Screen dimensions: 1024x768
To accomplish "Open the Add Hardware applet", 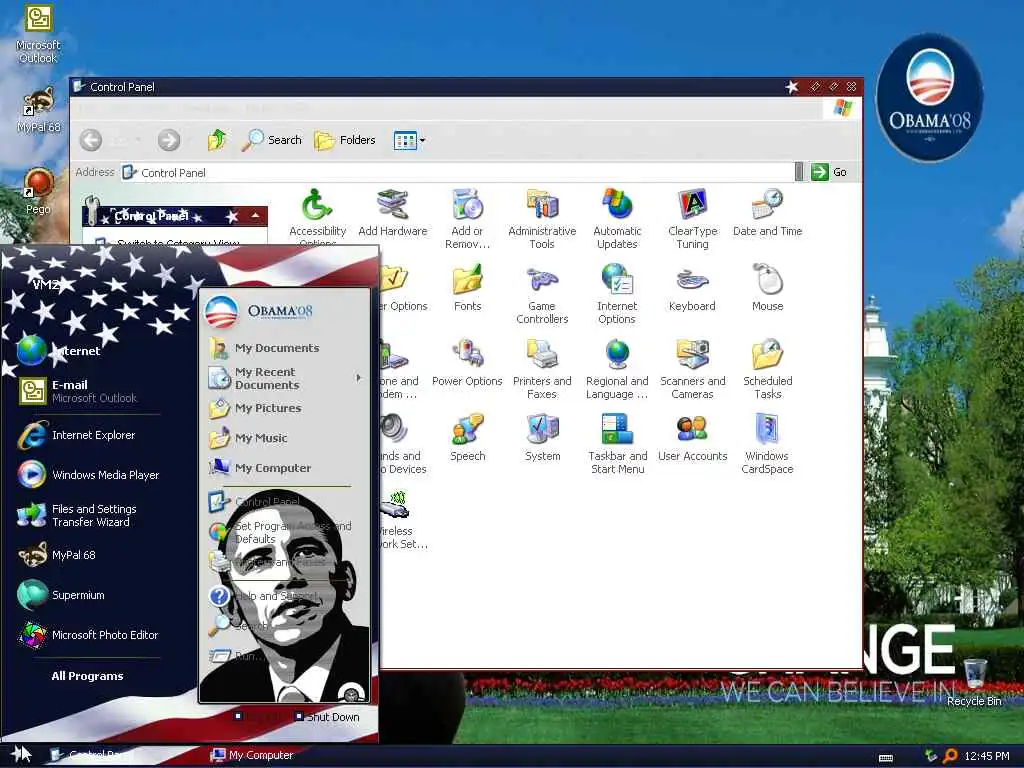I will tap(392, 212).
